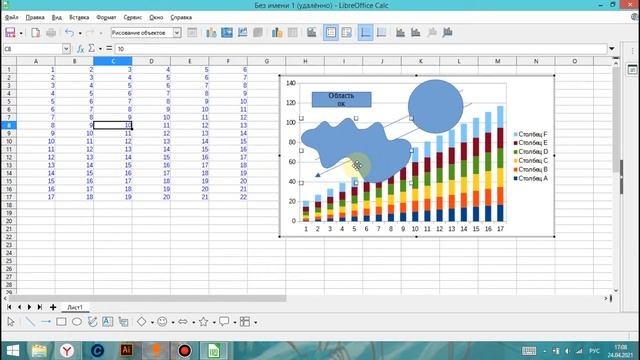Jump to first sheet with navigation arrow
The image size is (640, 360).
click(9, 307)
